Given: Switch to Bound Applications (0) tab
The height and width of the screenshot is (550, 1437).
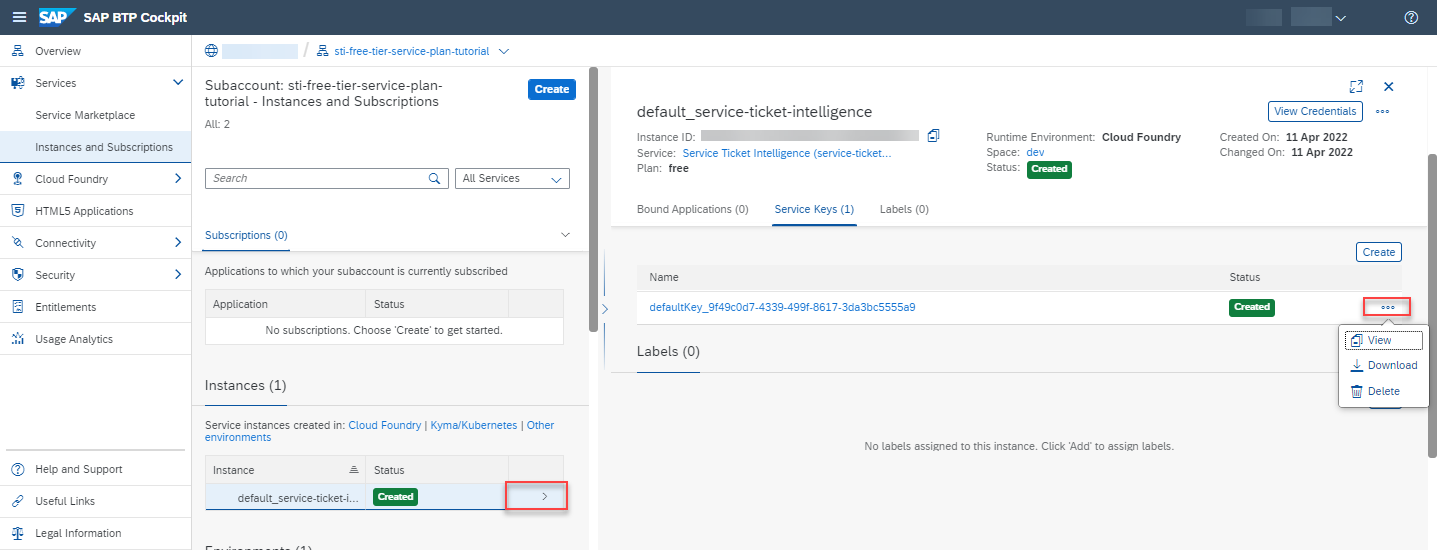Looking at the screenshot, I should 692,210.
